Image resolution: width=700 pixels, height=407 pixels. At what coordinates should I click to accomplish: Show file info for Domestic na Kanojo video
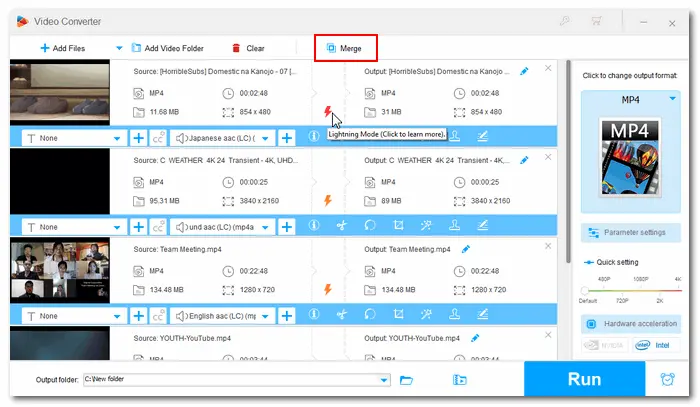point(314,136)
